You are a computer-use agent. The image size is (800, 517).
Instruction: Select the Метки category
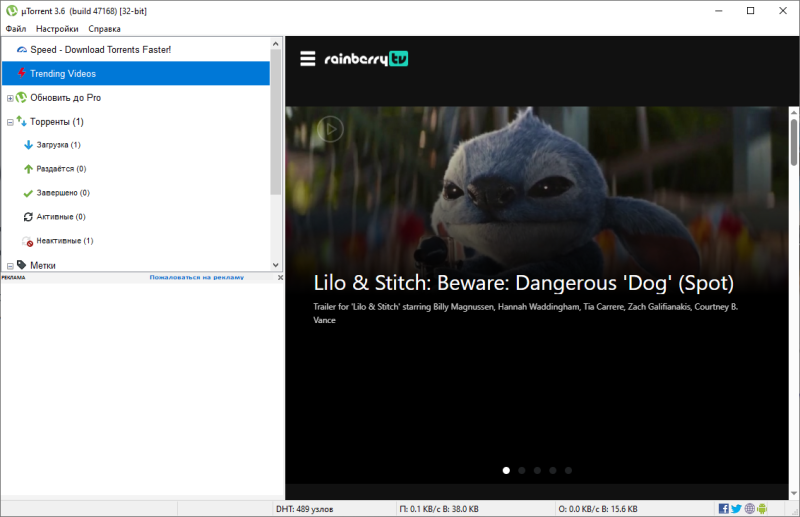coord(43,265)
